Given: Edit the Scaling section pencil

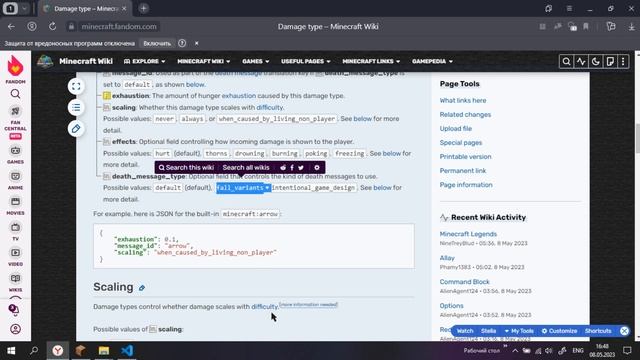Looking at the screenshot, I should click(x=142, y=288).
